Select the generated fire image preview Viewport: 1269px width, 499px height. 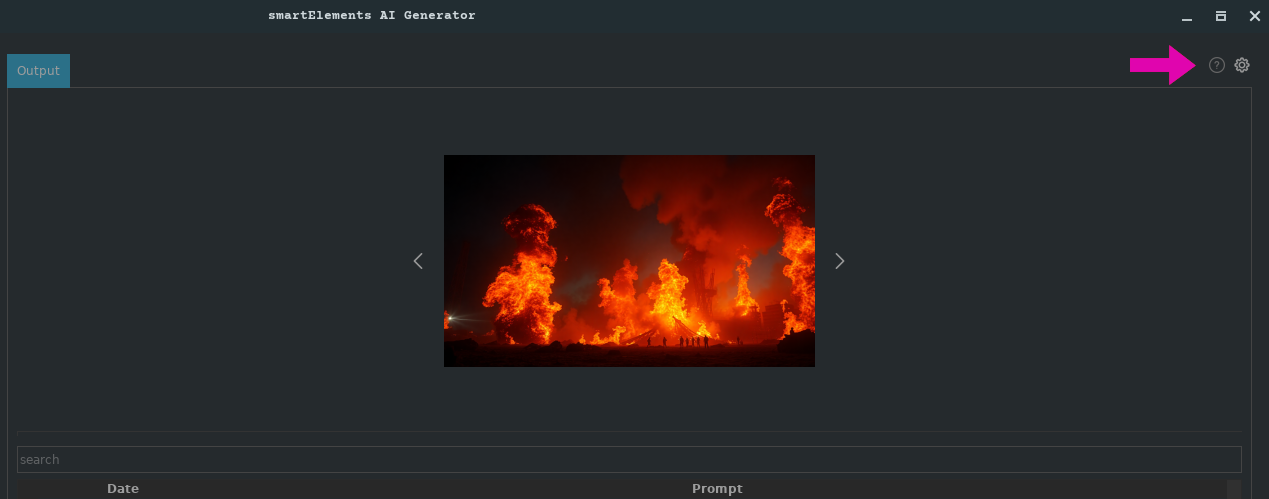629,261
